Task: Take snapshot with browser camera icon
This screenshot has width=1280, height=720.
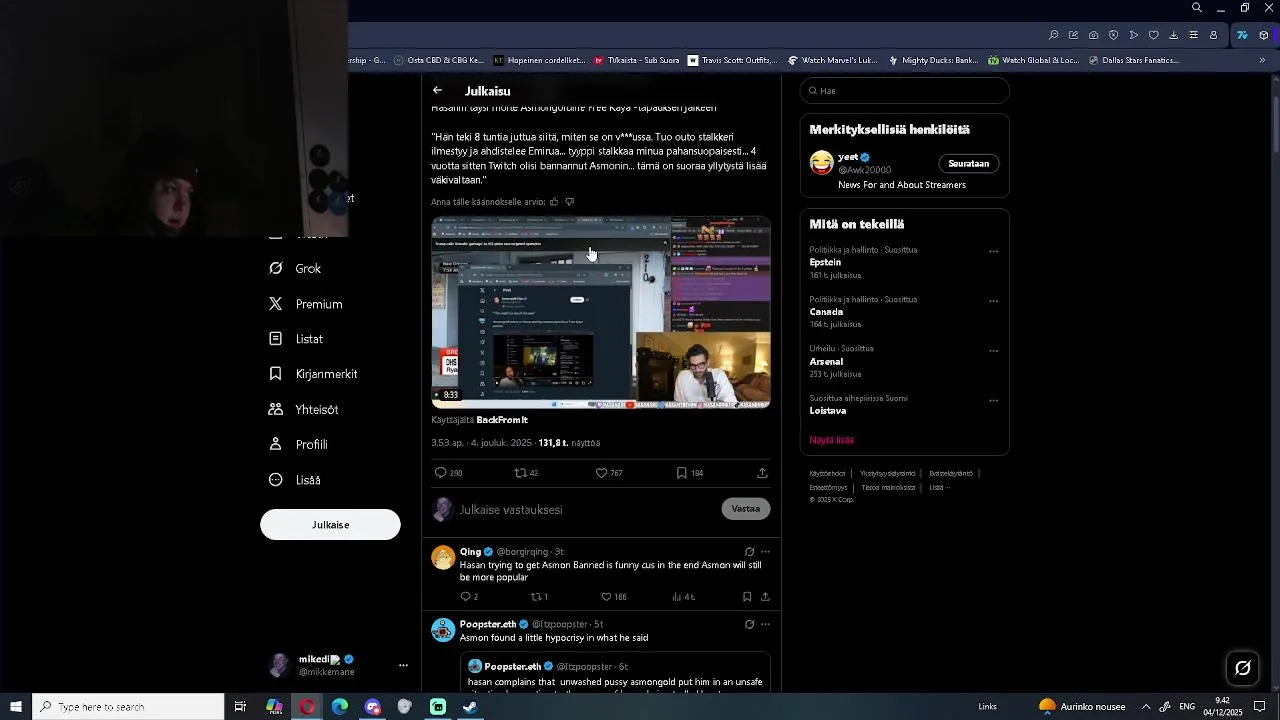Action: (x=1093, y=35)
